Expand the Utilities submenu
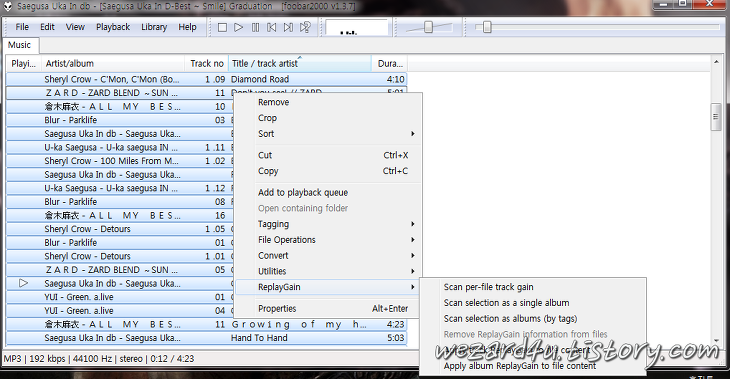The width and height of the screenshot is (730, 379). [x=328, y=271]
